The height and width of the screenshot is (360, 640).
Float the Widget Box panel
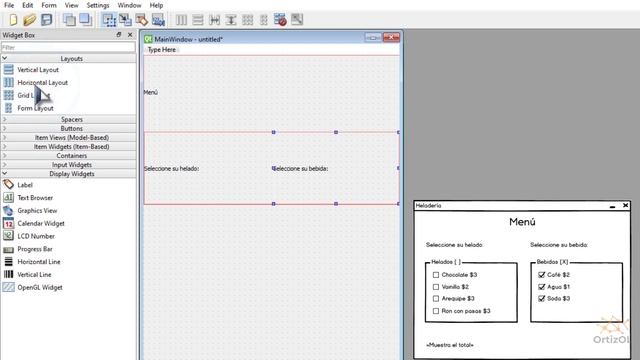[119, 35]
